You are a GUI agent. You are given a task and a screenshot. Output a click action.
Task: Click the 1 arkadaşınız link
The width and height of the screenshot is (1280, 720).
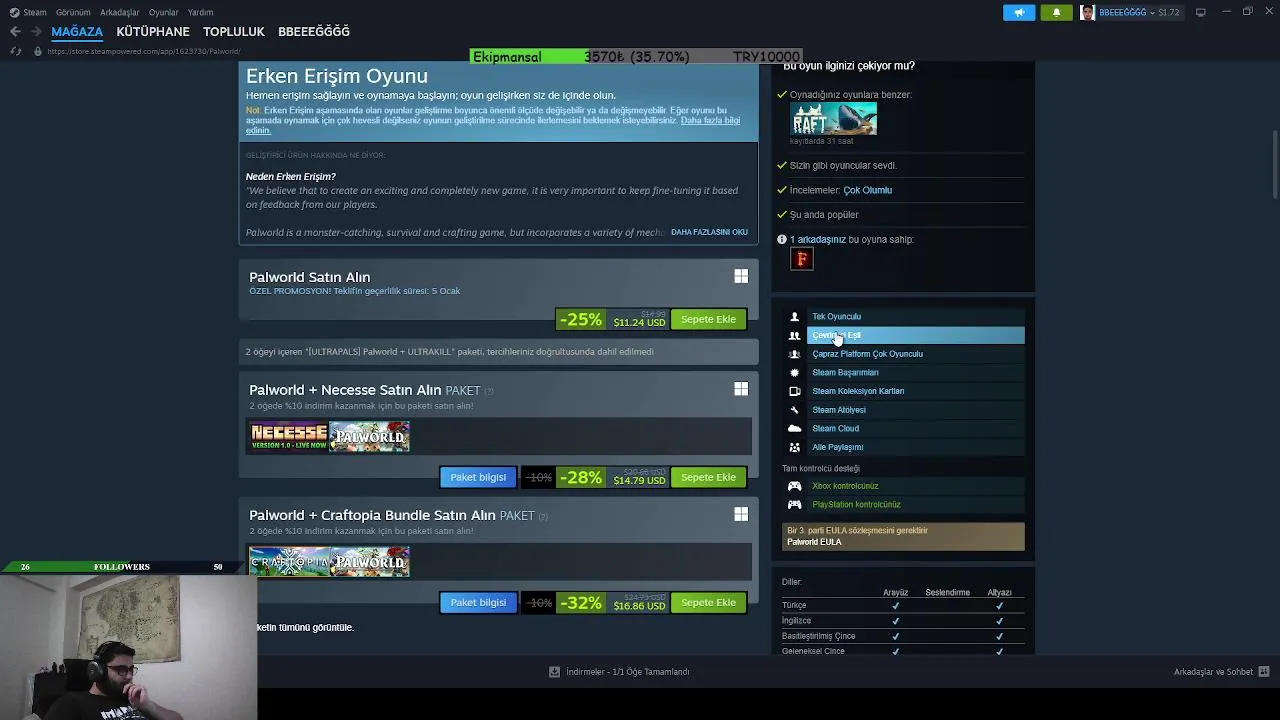(818, 240)
